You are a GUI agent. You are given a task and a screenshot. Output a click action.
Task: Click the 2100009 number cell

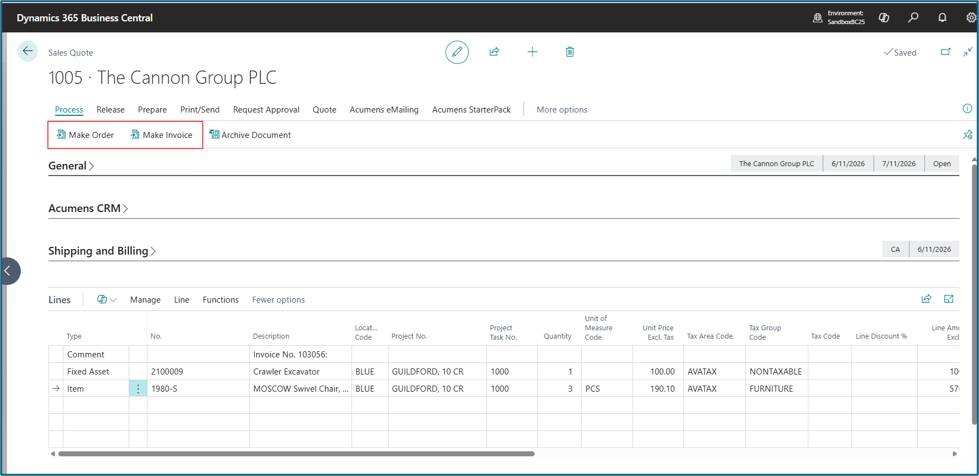pyautogui.click(x=198, y=371)
